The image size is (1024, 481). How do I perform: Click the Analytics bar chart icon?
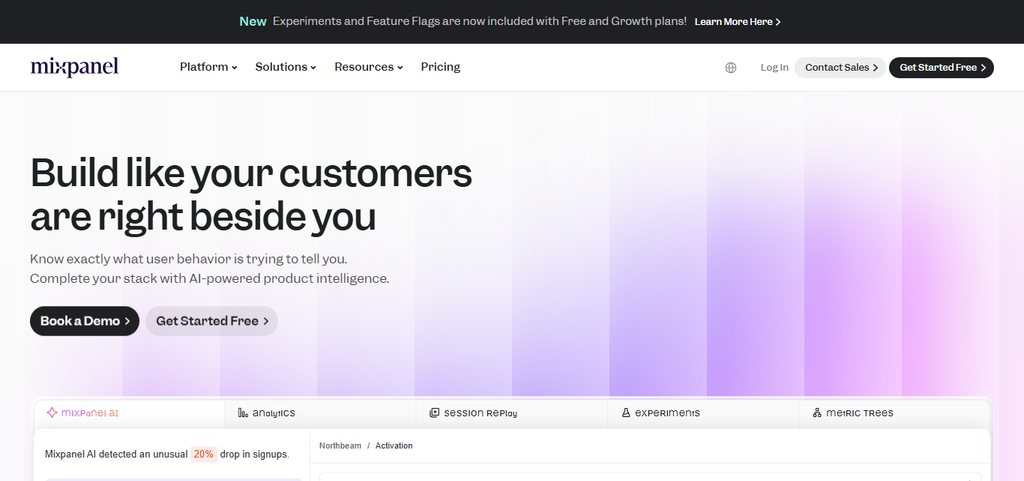click(x=243, y=412)
